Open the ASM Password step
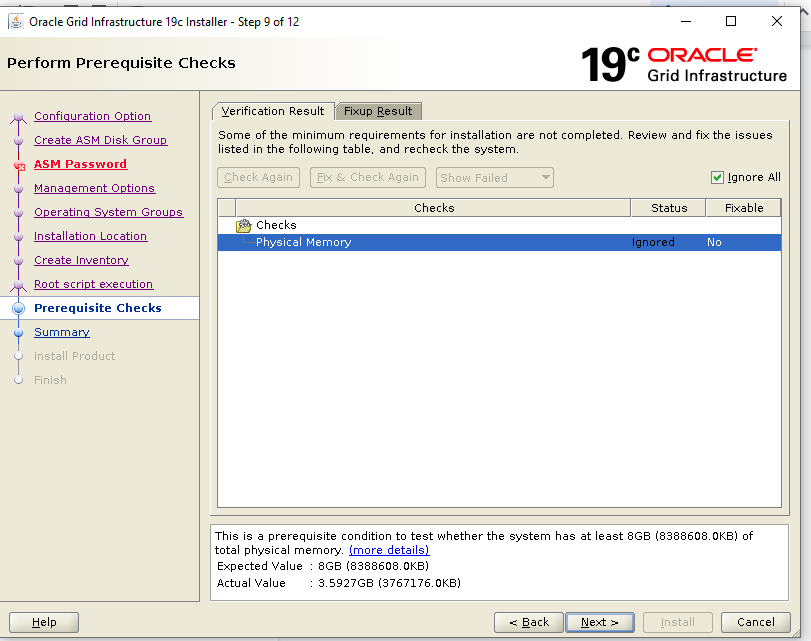 click(x=80, y=164)
